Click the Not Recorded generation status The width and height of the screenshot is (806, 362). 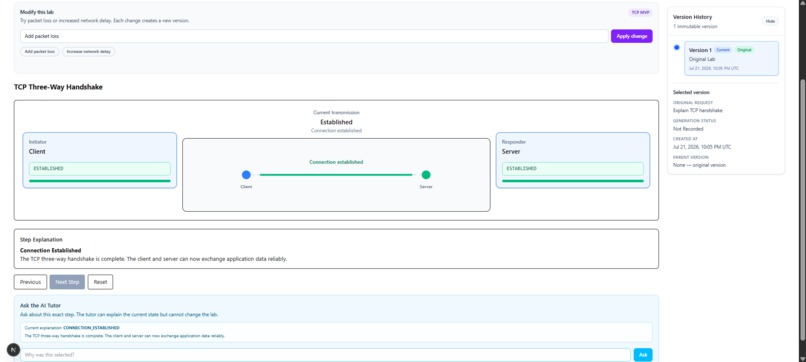point(688,129)
